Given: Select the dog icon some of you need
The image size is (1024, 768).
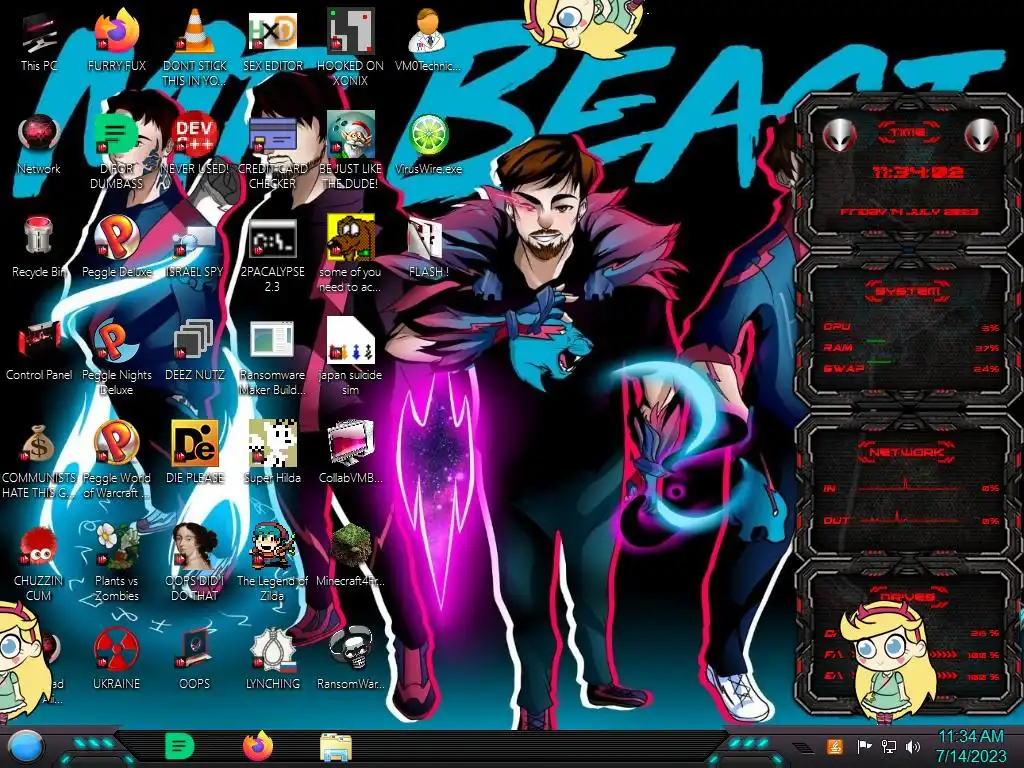Looking at the screenshot, I should coord(351,255).
